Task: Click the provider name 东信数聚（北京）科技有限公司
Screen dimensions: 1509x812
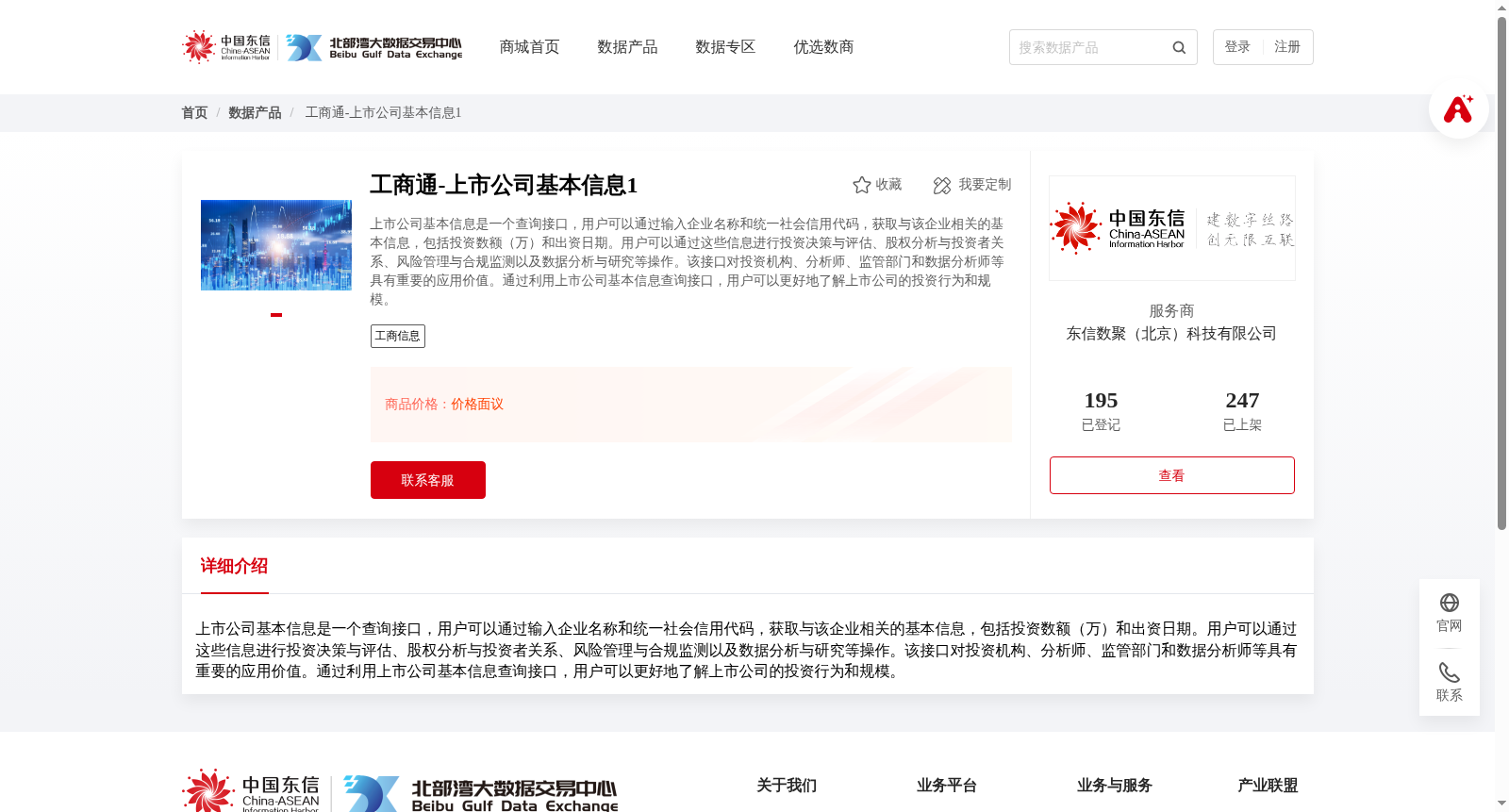Action: (x=1171, y=334)
